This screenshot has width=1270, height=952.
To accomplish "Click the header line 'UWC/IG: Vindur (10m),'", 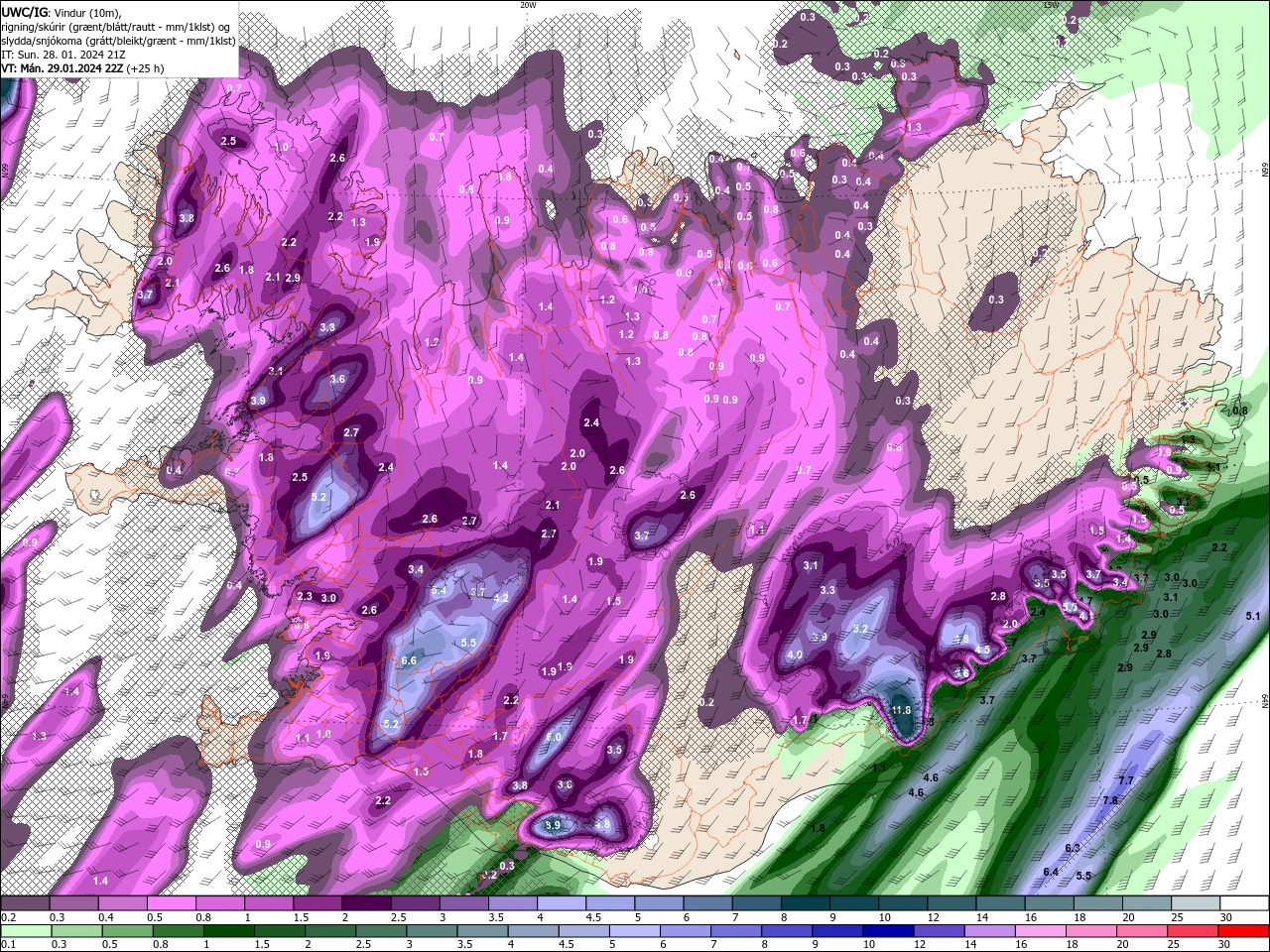I will (x=61, y=11).
